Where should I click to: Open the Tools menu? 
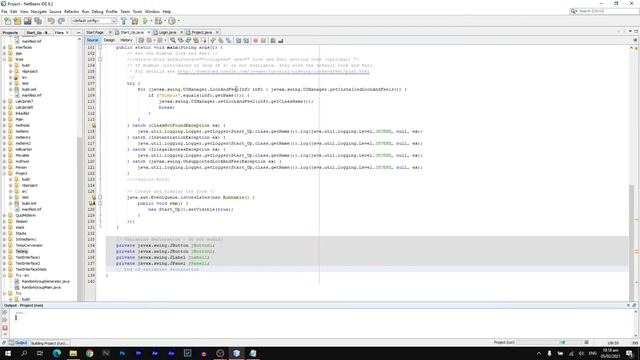[138, 11]
